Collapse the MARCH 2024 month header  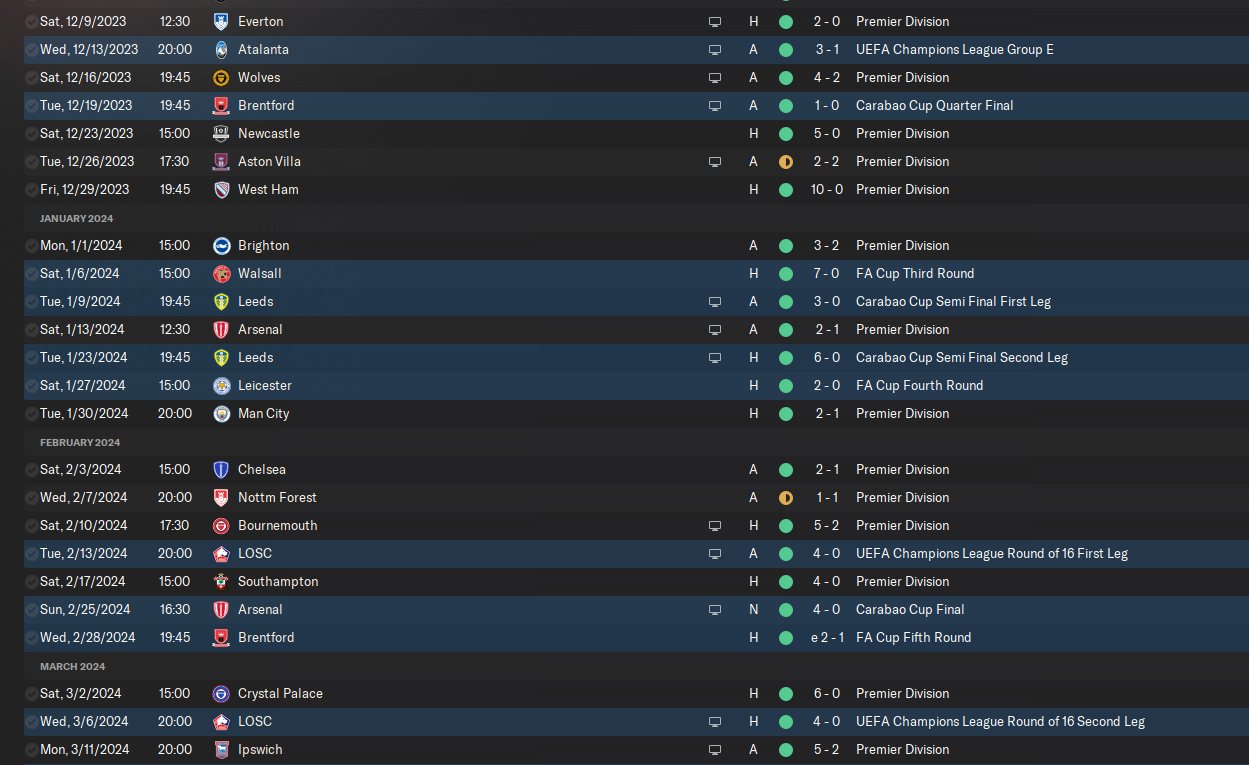point(72,666)
